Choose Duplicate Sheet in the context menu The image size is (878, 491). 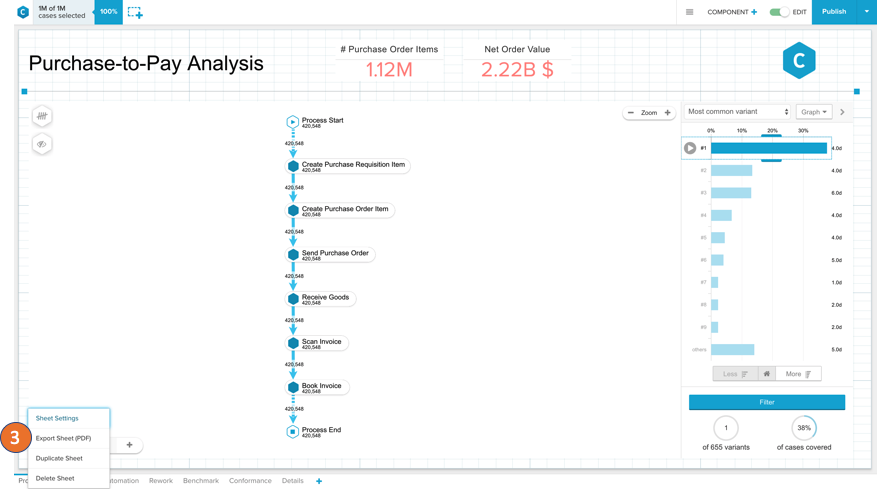tap(59, 458)
